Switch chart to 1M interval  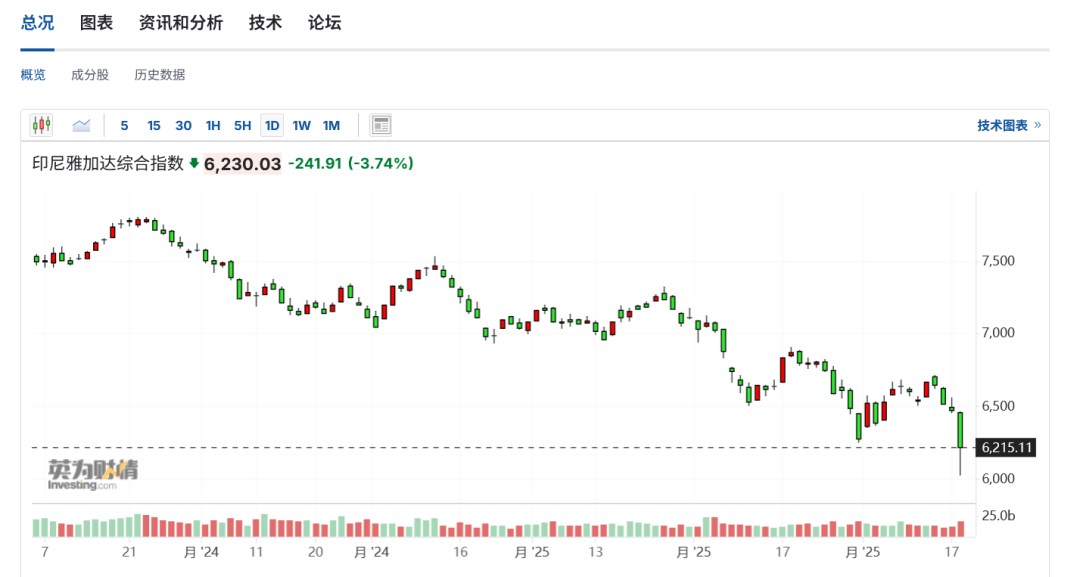point(331,125)
